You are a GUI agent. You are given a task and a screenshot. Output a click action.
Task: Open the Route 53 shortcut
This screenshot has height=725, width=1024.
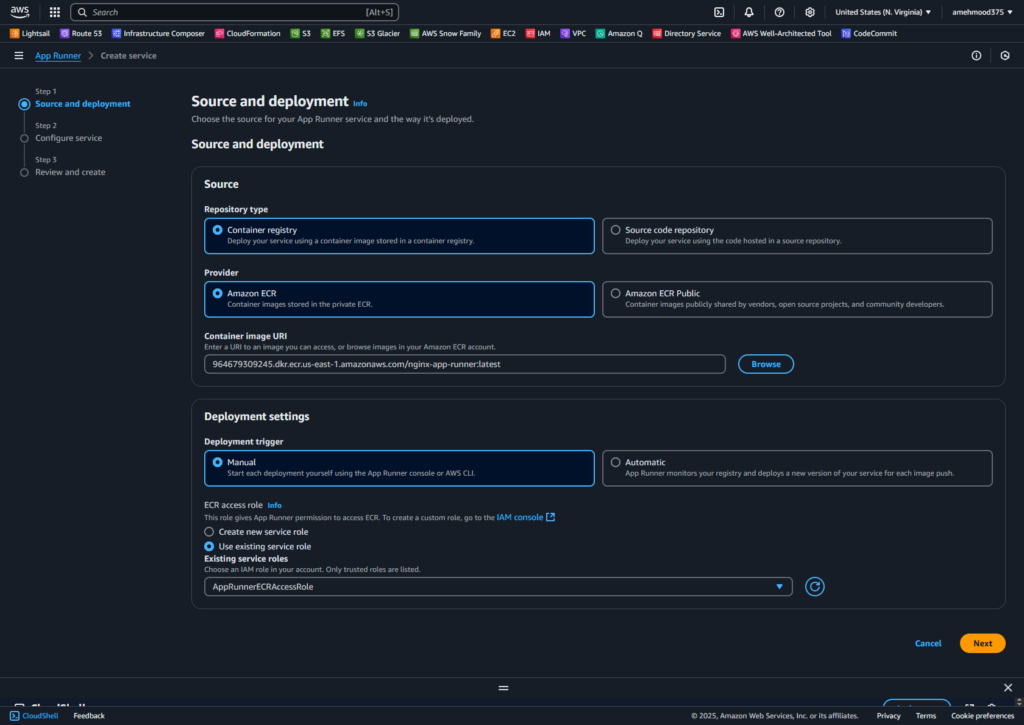(81, 33)
